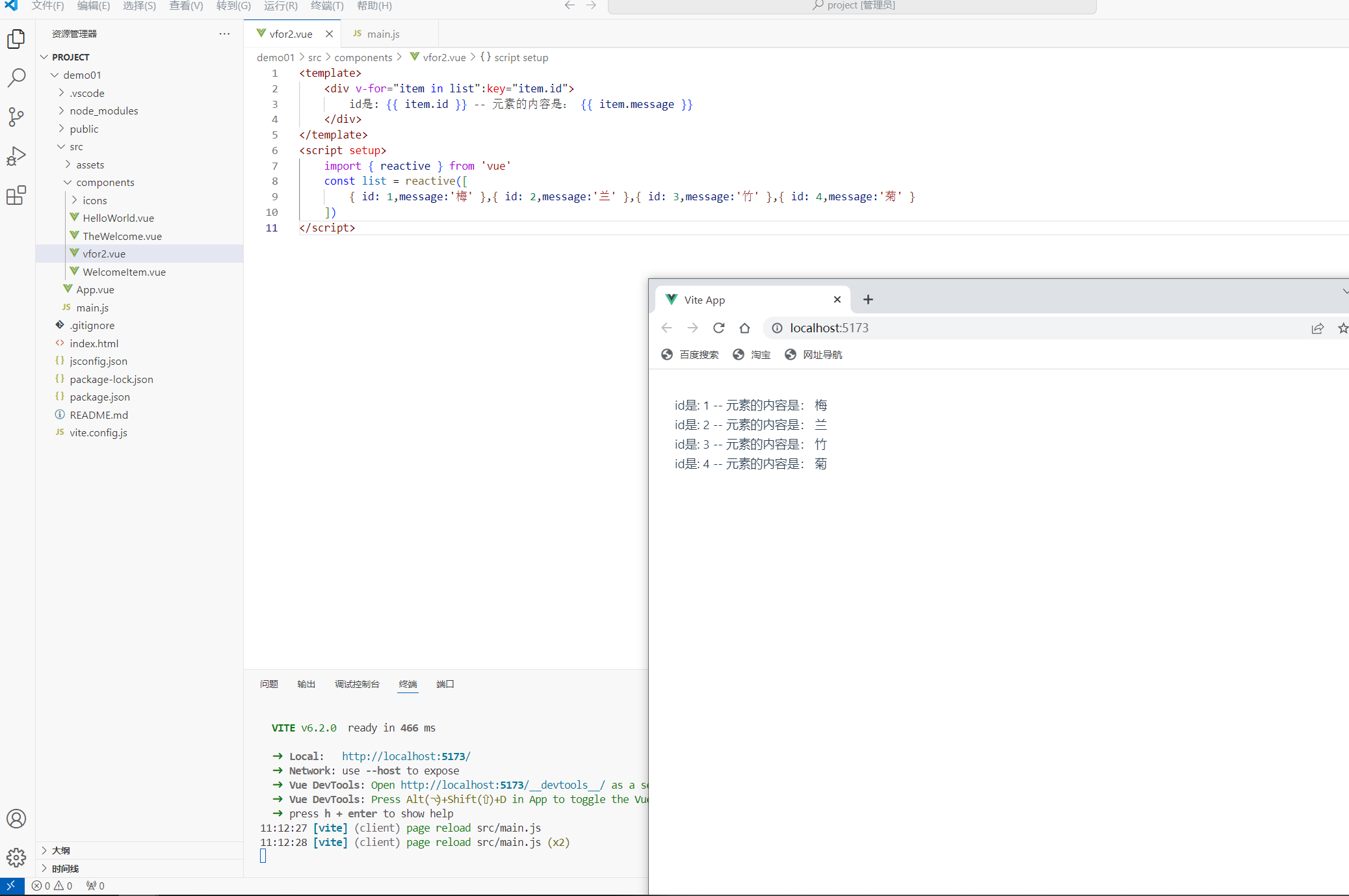
Task: Expand the .vscode folder
Action: 61,93
